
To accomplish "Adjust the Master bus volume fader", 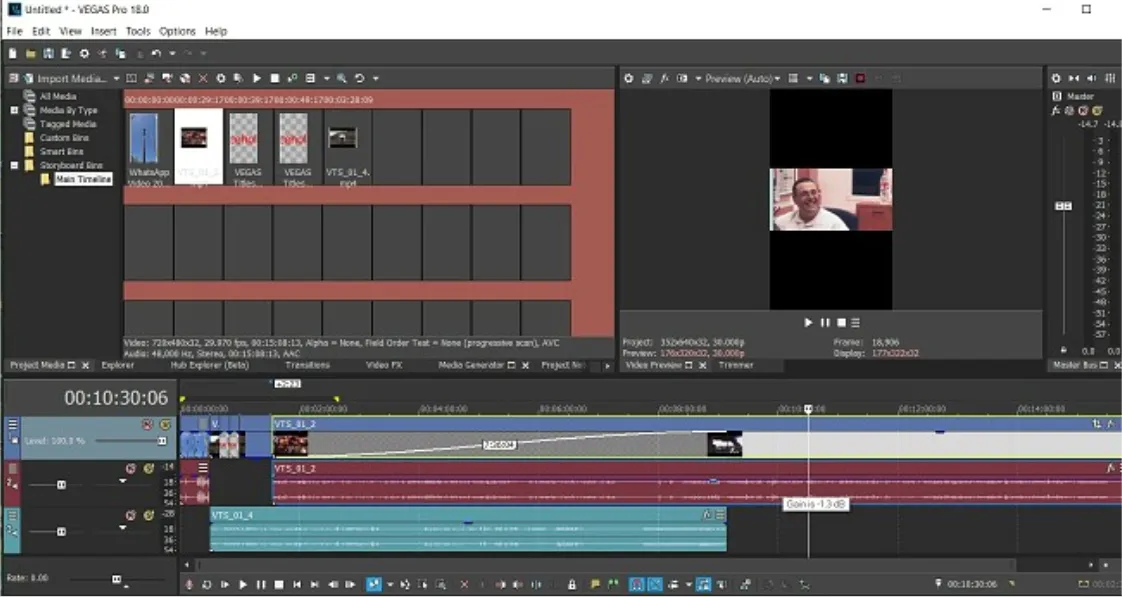I will (x=1064, y=206).
